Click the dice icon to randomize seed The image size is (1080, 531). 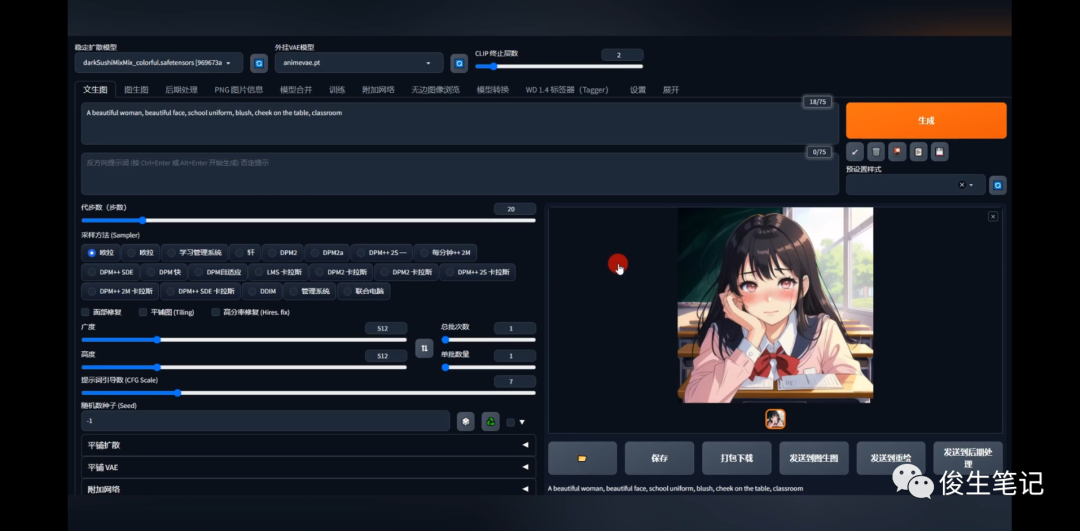[465, 422]
